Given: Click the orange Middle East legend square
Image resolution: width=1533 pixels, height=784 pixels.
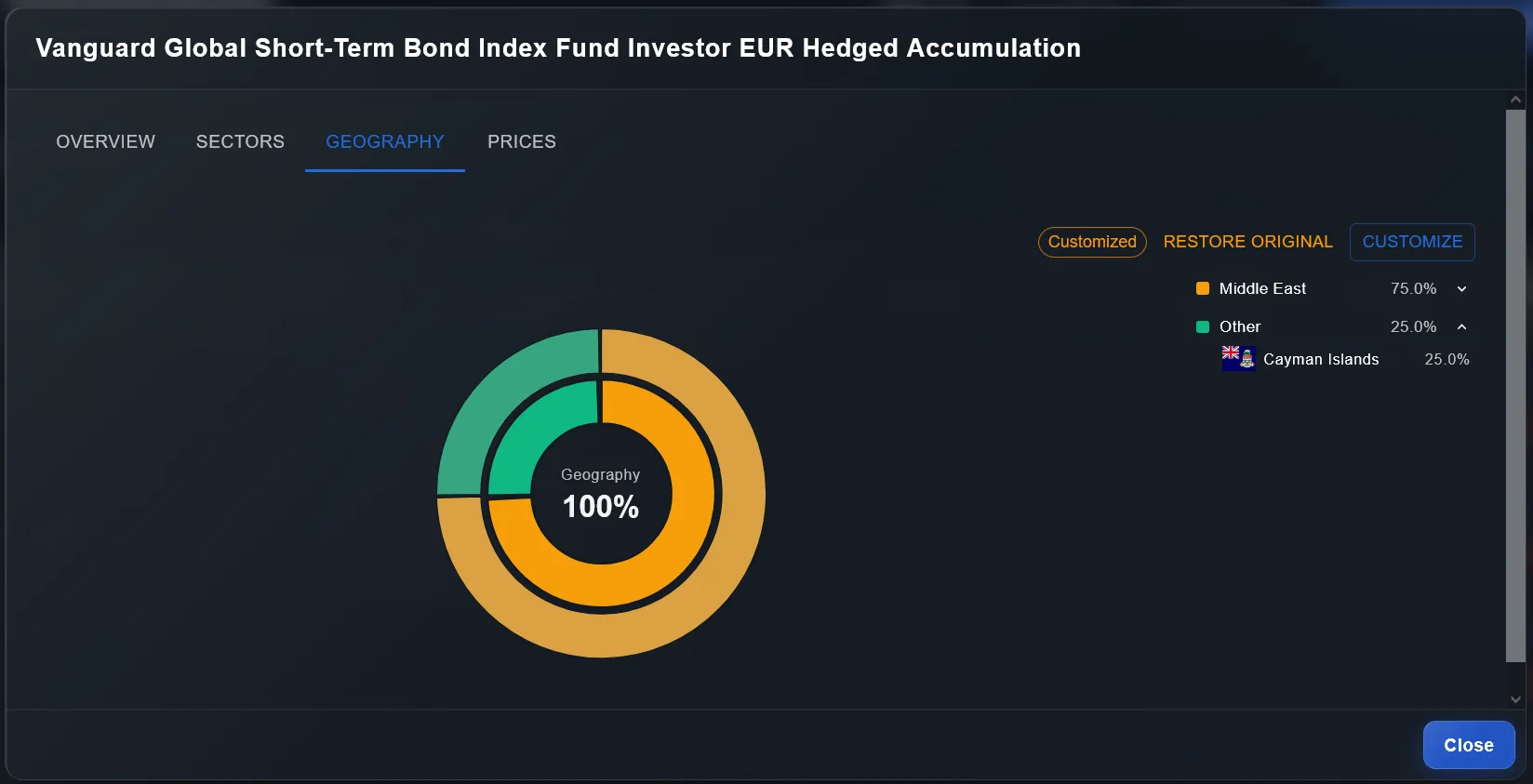Looking at the screenshot, I should click(1202, 288).
